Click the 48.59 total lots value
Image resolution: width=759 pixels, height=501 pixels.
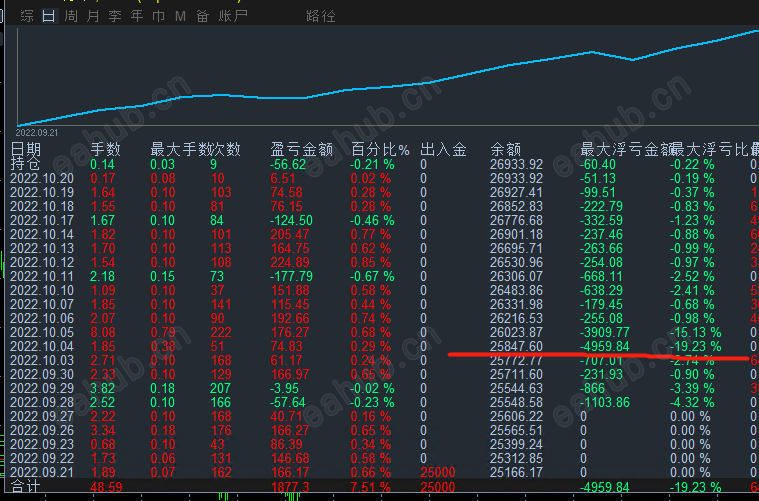point(106,487)
